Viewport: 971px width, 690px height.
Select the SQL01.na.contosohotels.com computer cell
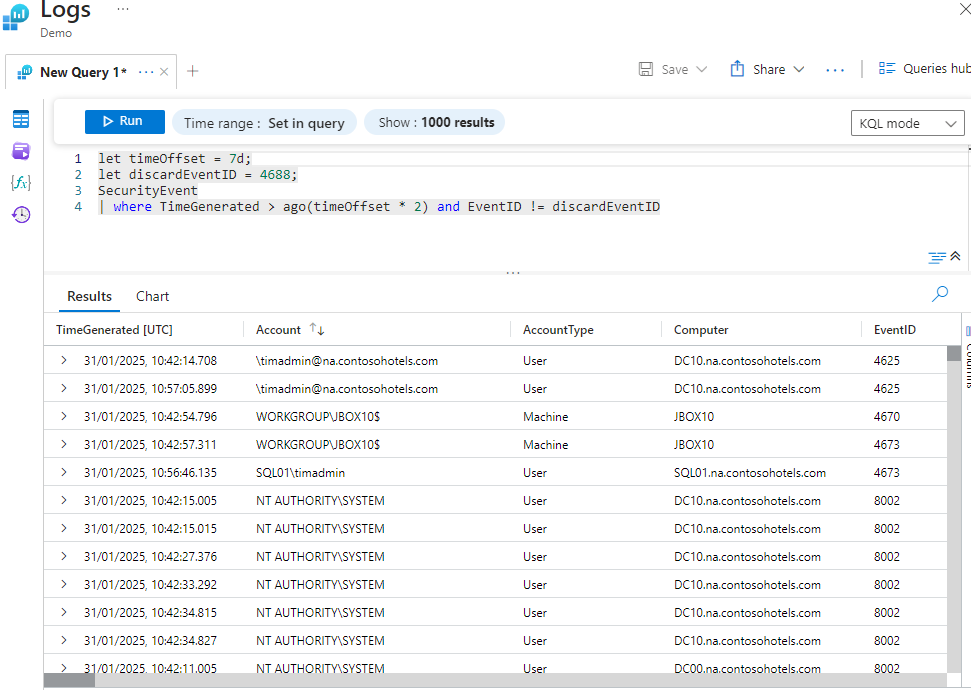pos(749,473)
